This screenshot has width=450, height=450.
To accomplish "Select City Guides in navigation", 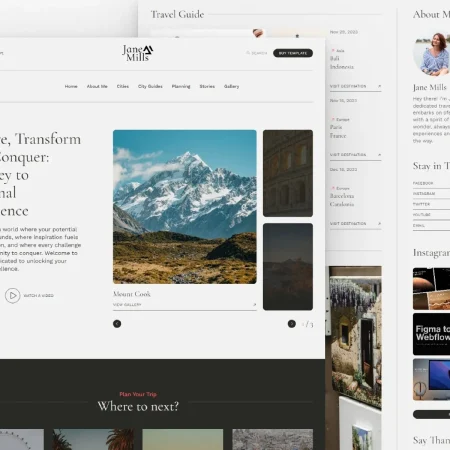I will pos(150,86).
